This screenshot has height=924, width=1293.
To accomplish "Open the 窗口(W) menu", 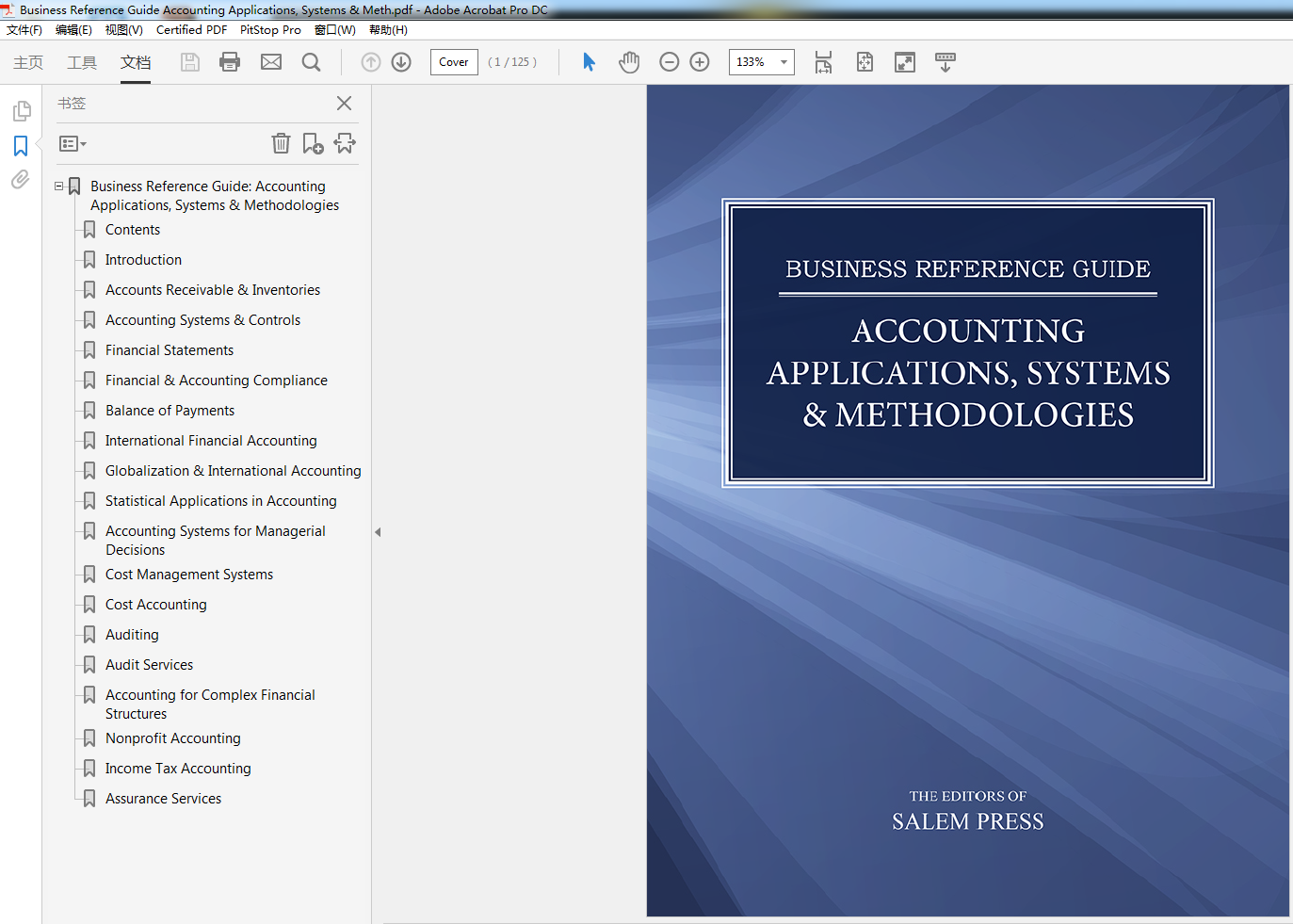I will 335,30.
